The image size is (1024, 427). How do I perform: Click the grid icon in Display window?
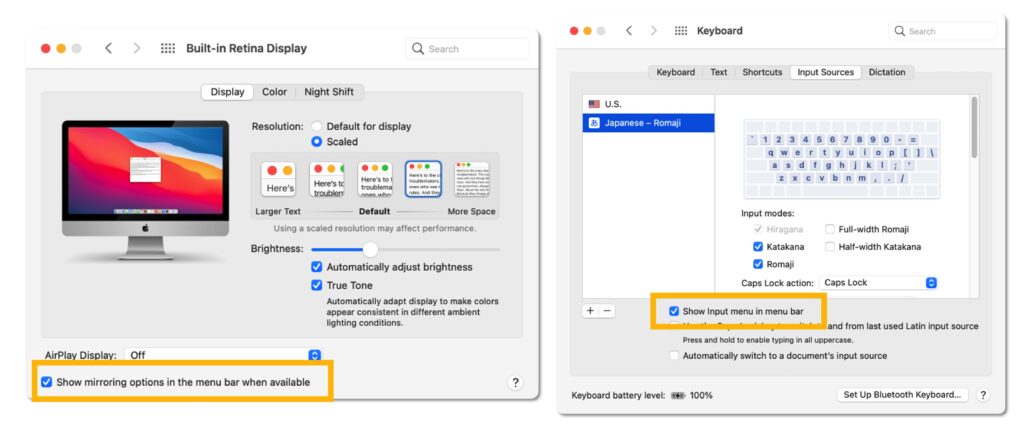pos(168,48)
